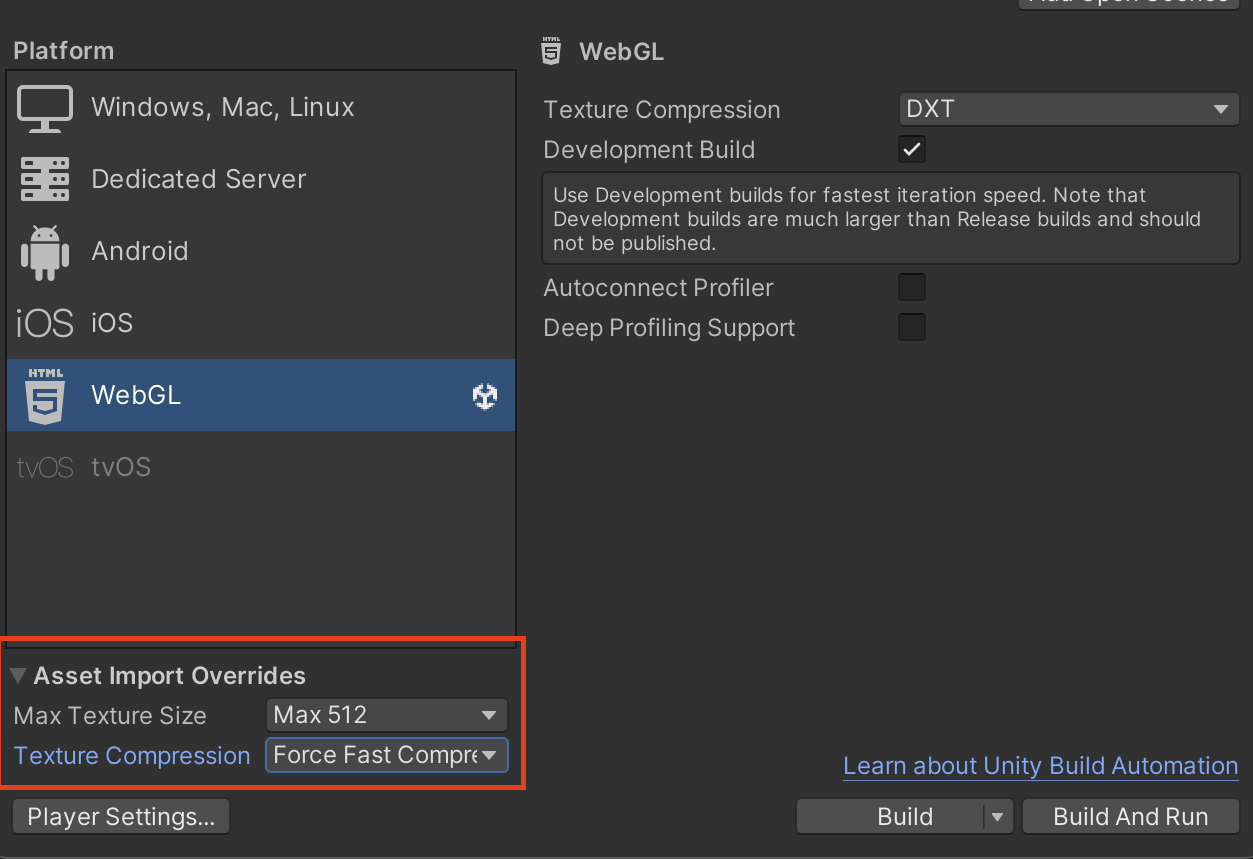This screenshot has width=1253, height=859.
Task: Select the WebGL platform row
Action: (x=261, y=395)
